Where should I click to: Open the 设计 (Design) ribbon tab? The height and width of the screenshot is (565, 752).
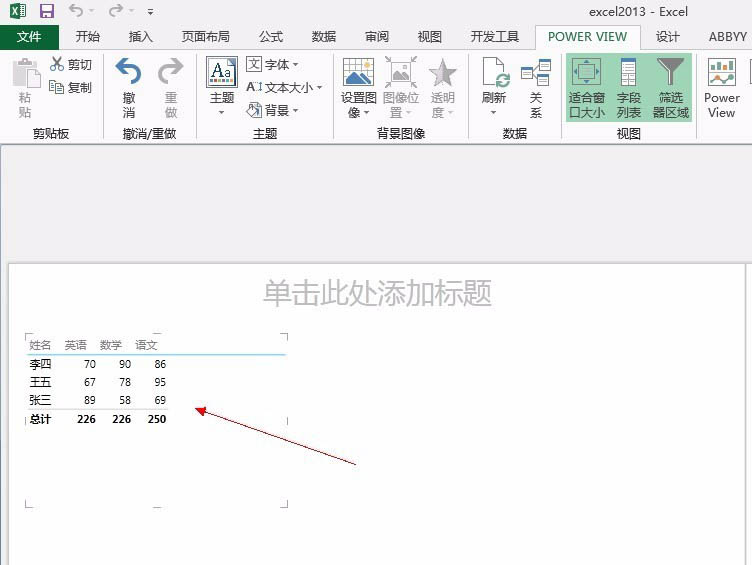pos(668,37)
